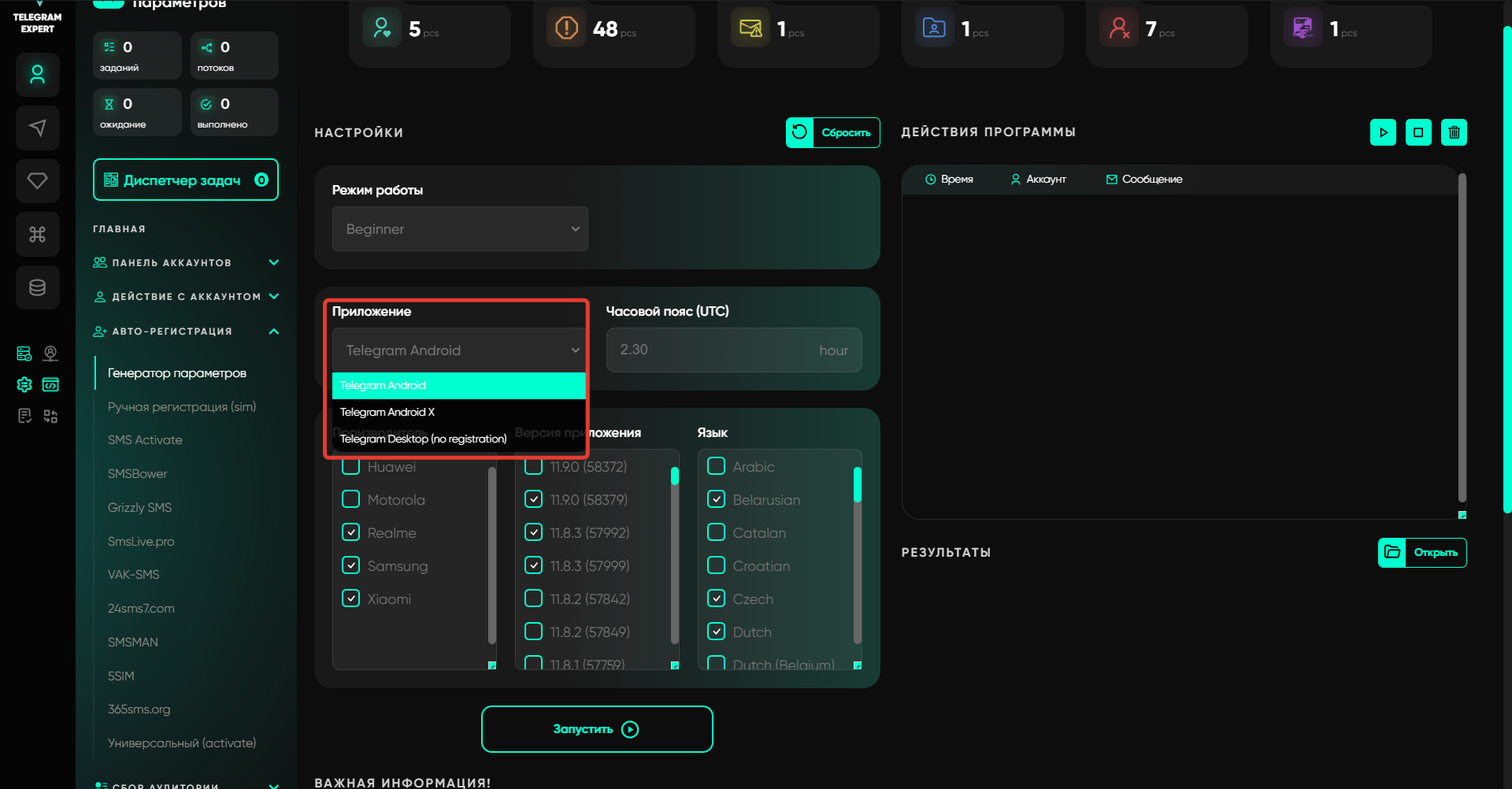Click the trash icon to clear actions
The width and height of the screenshot is (1512, 789).
point(1454,132)
